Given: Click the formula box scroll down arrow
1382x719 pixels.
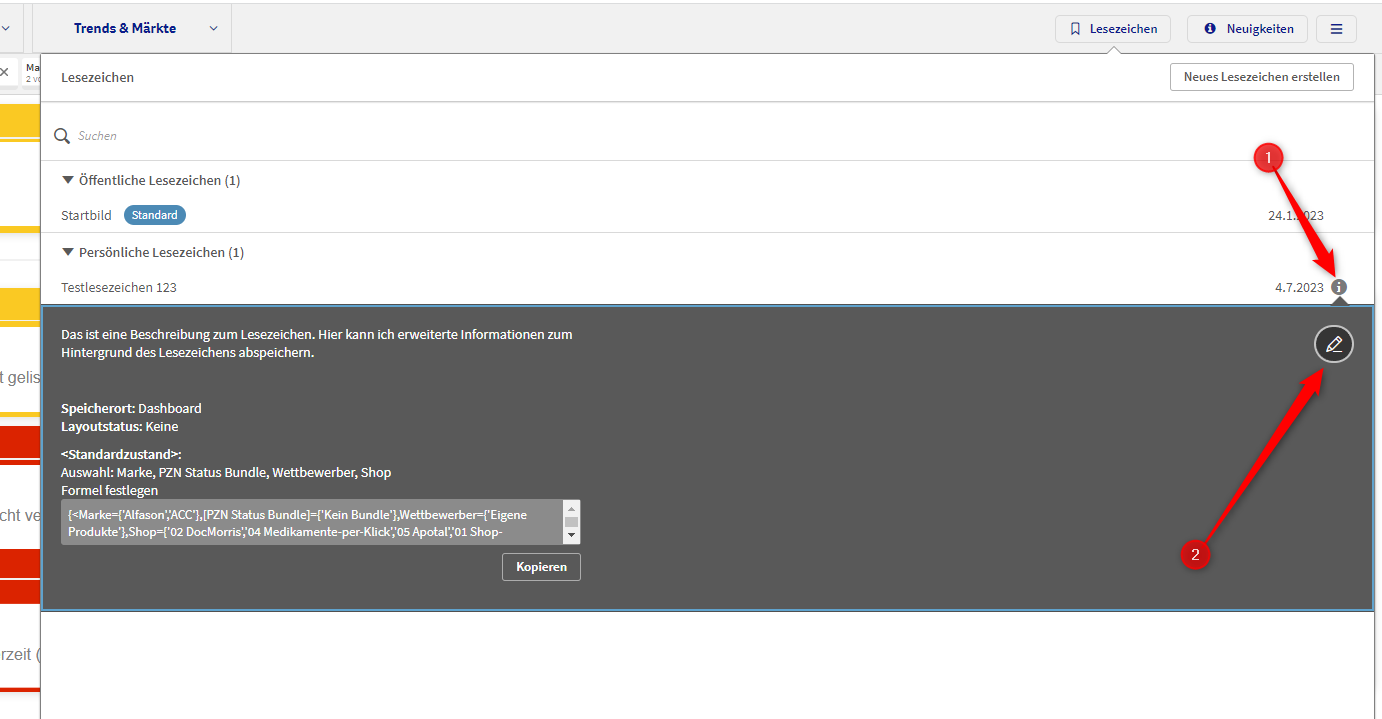Looking at the screenshot, I should (572, 536).
